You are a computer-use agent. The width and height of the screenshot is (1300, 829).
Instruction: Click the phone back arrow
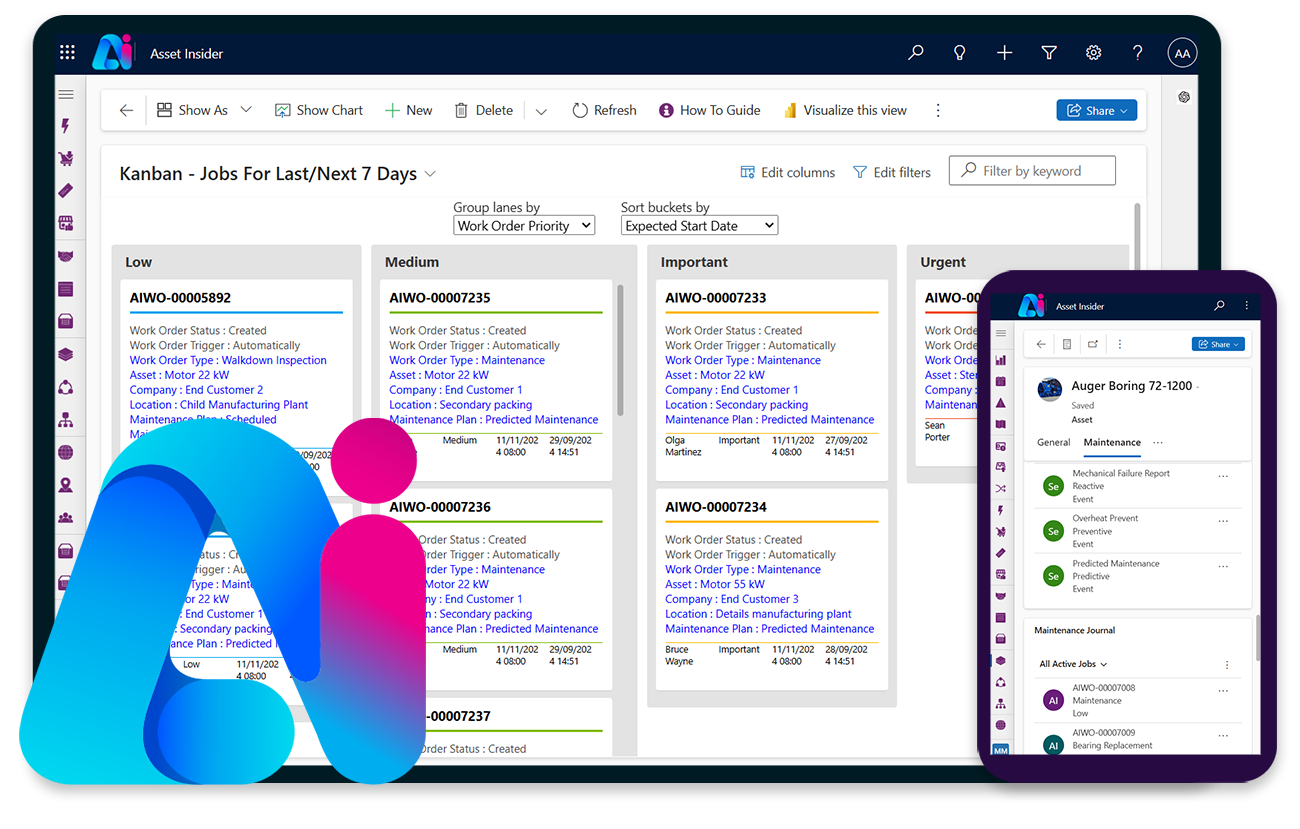click(1041, 344)
